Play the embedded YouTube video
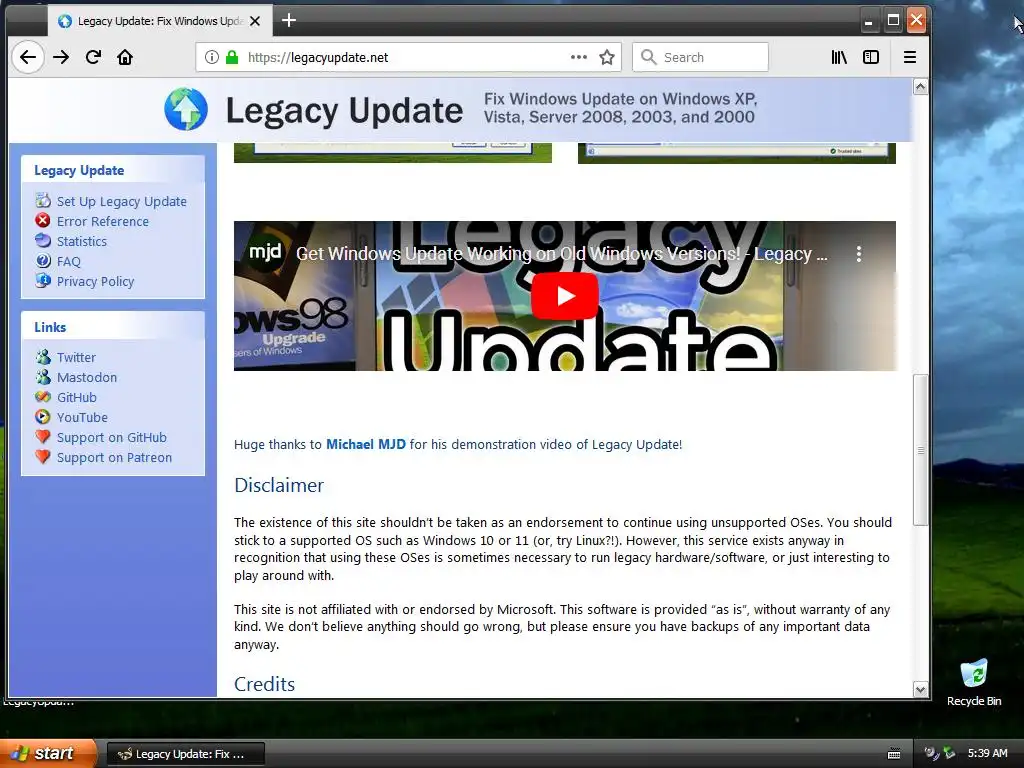This screenshot has width=1024, height=768. click(565, 296)
